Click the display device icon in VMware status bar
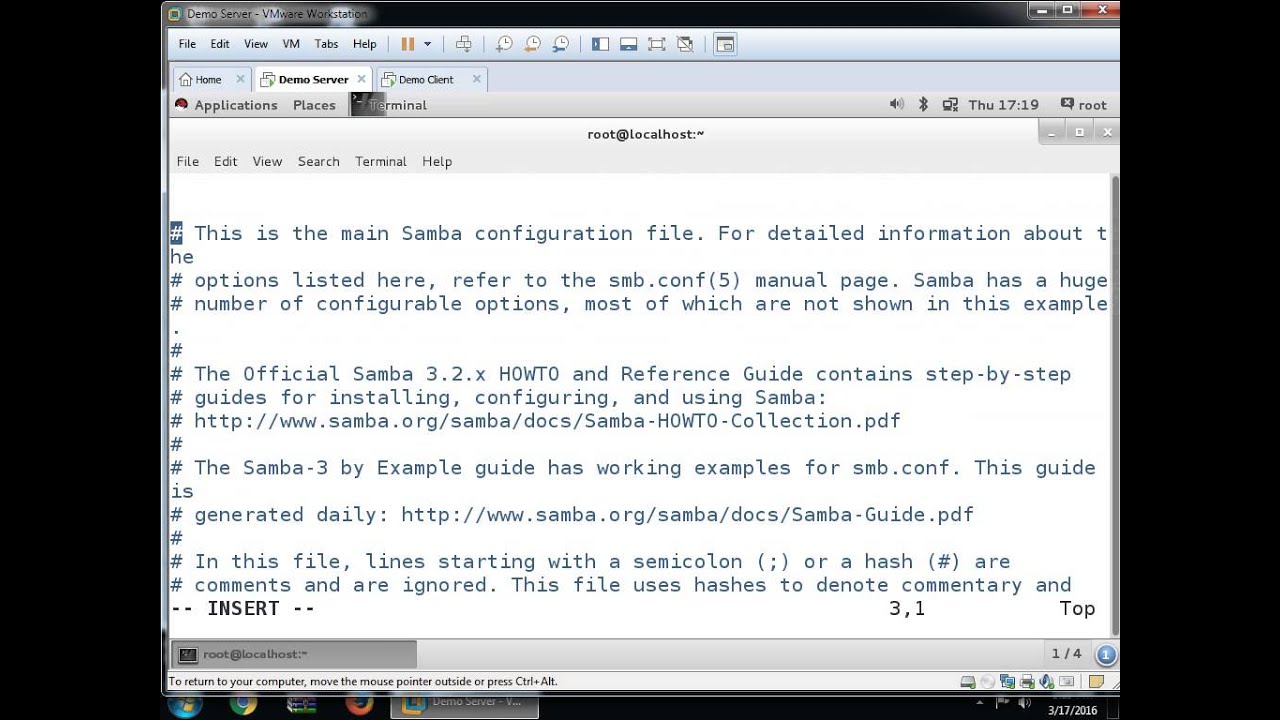The width and height of the screenshot is (1280, 720). tap(1067, 682)
